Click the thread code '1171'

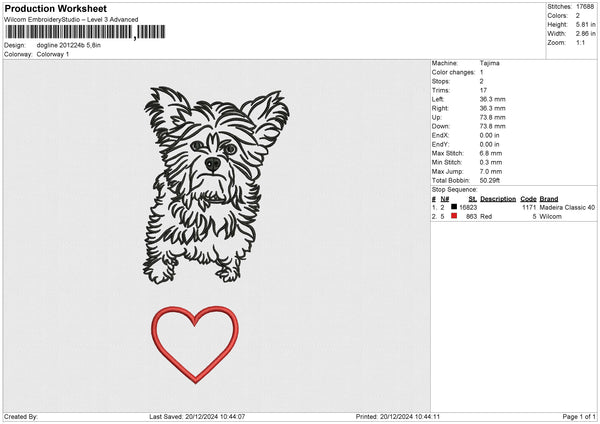click(529, 207)
